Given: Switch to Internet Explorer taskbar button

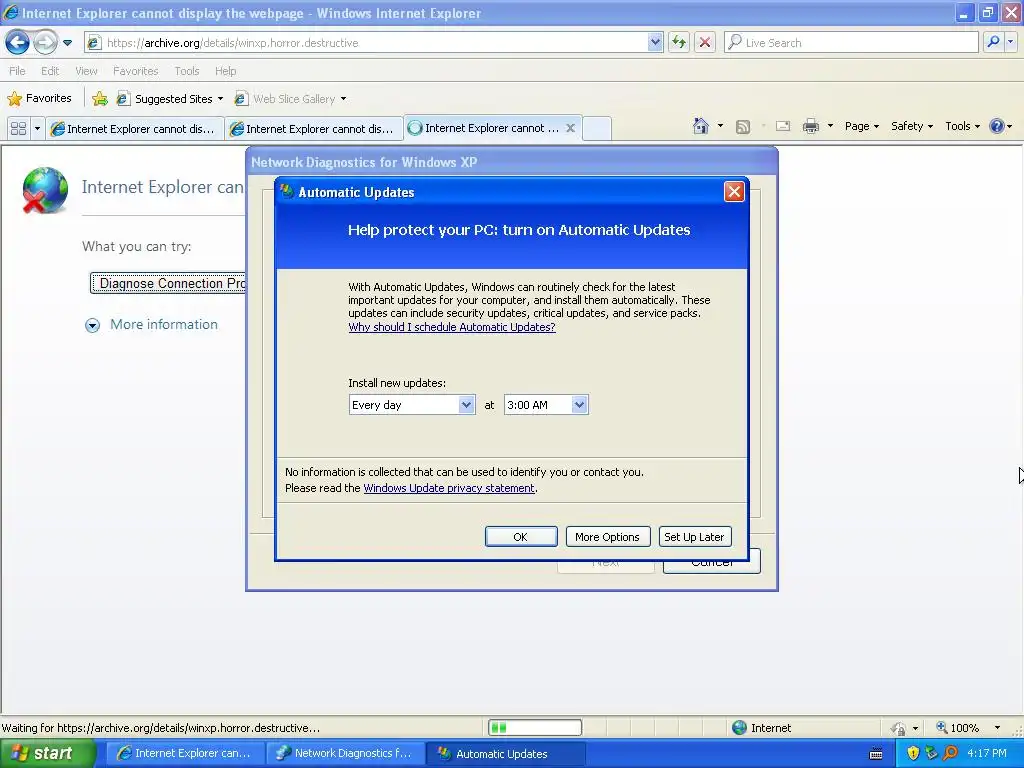Looking at the screenshot, I should 184,754.
